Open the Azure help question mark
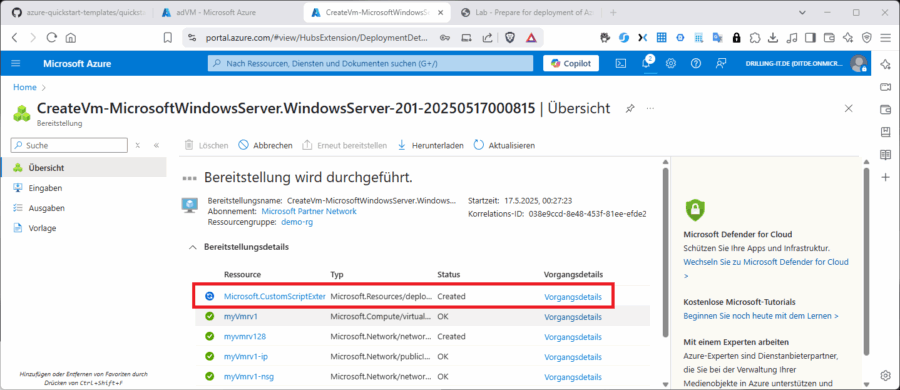 click(696, 64)
